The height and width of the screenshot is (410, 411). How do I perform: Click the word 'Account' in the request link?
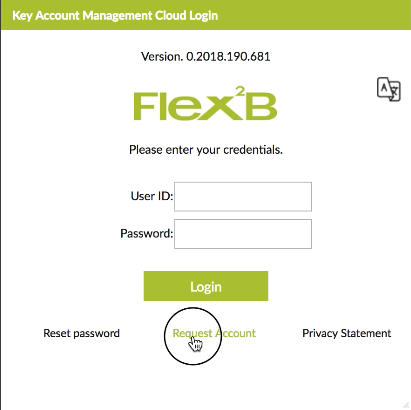[235, 333]
